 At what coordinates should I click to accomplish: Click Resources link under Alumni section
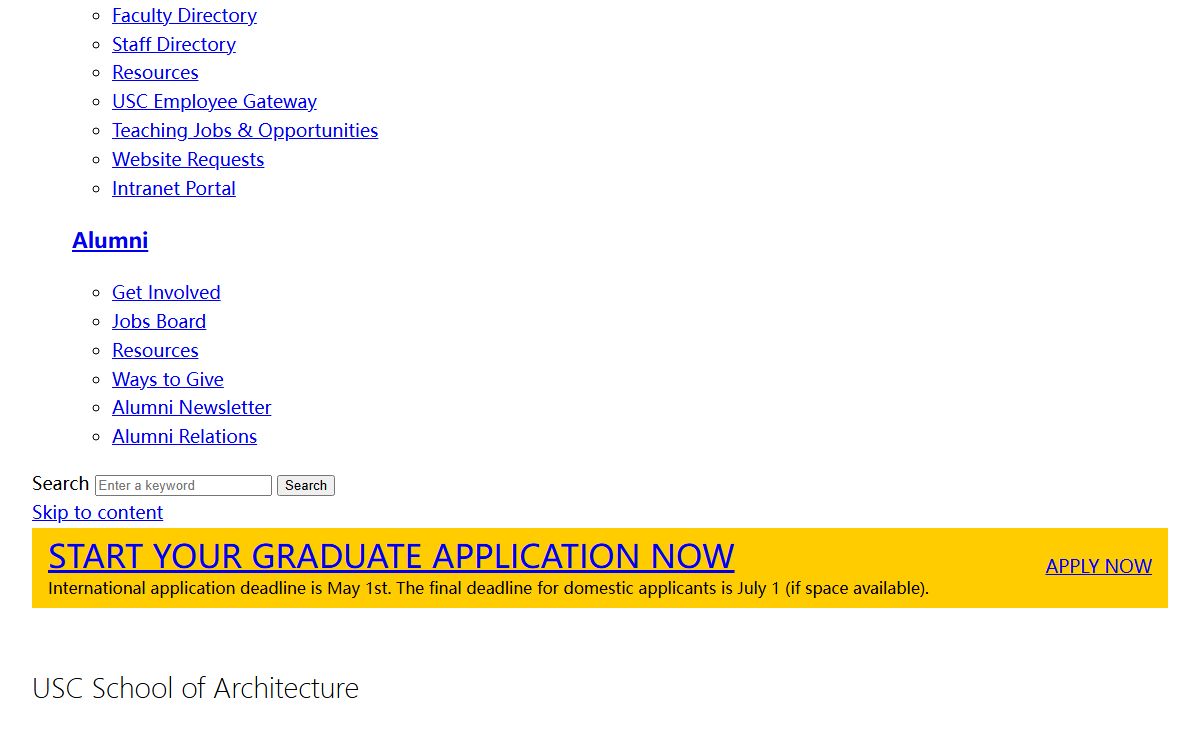(x=155, y=350)
